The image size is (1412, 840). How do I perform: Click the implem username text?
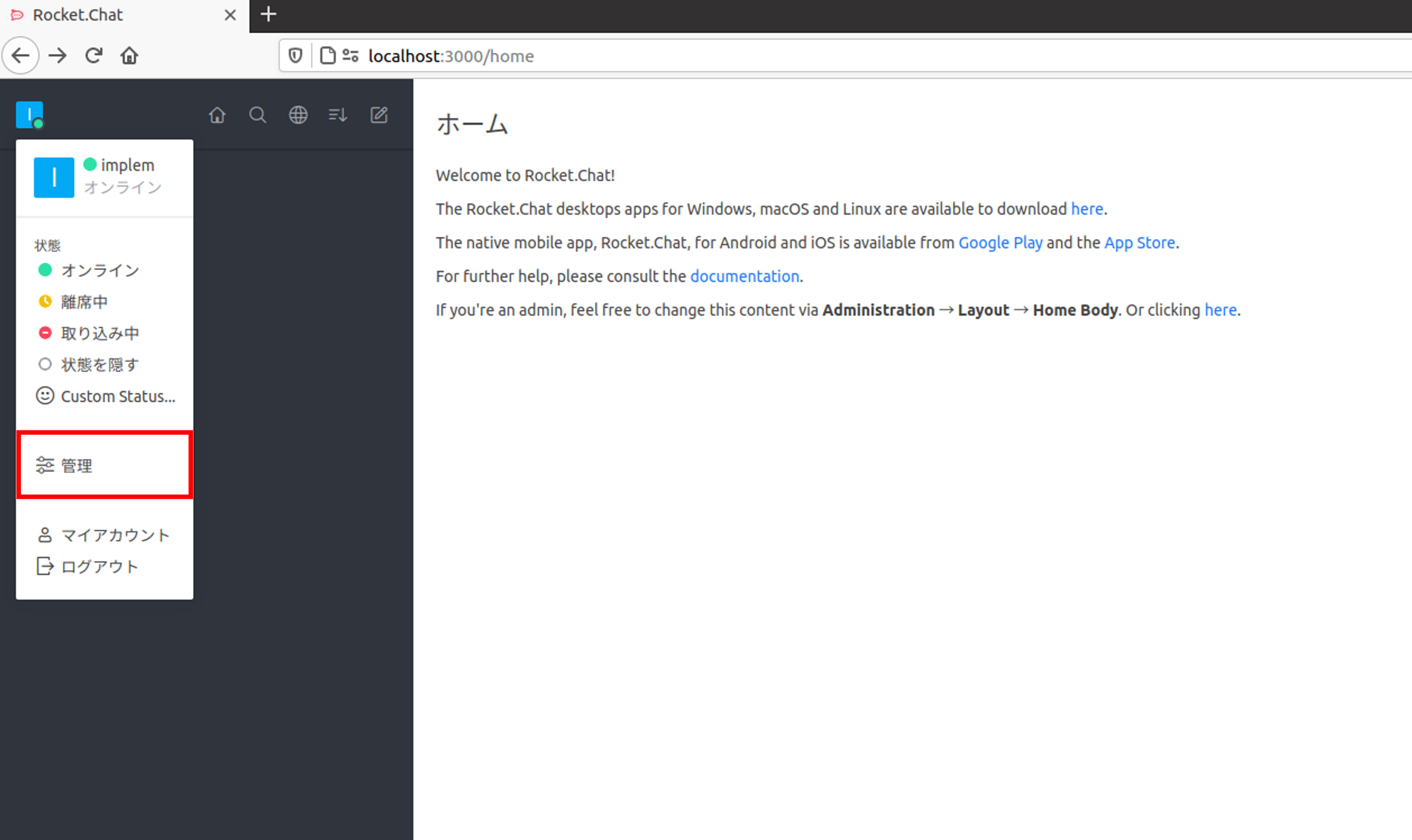tap(127, 166)
